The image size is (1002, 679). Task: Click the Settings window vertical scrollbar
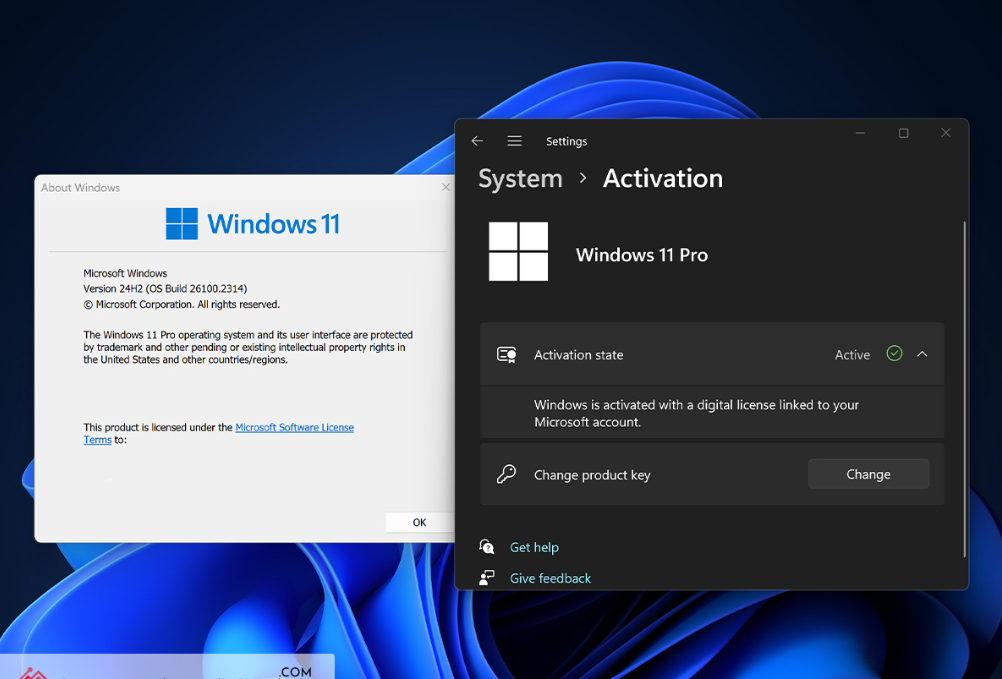[x=964, y=390]
